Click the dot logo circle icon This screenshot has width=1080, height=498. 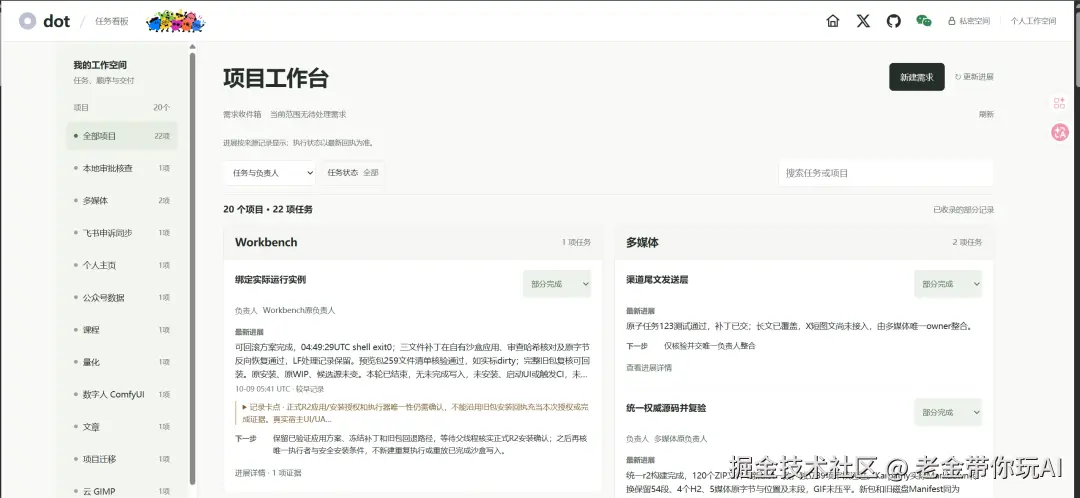pos(27,21)
